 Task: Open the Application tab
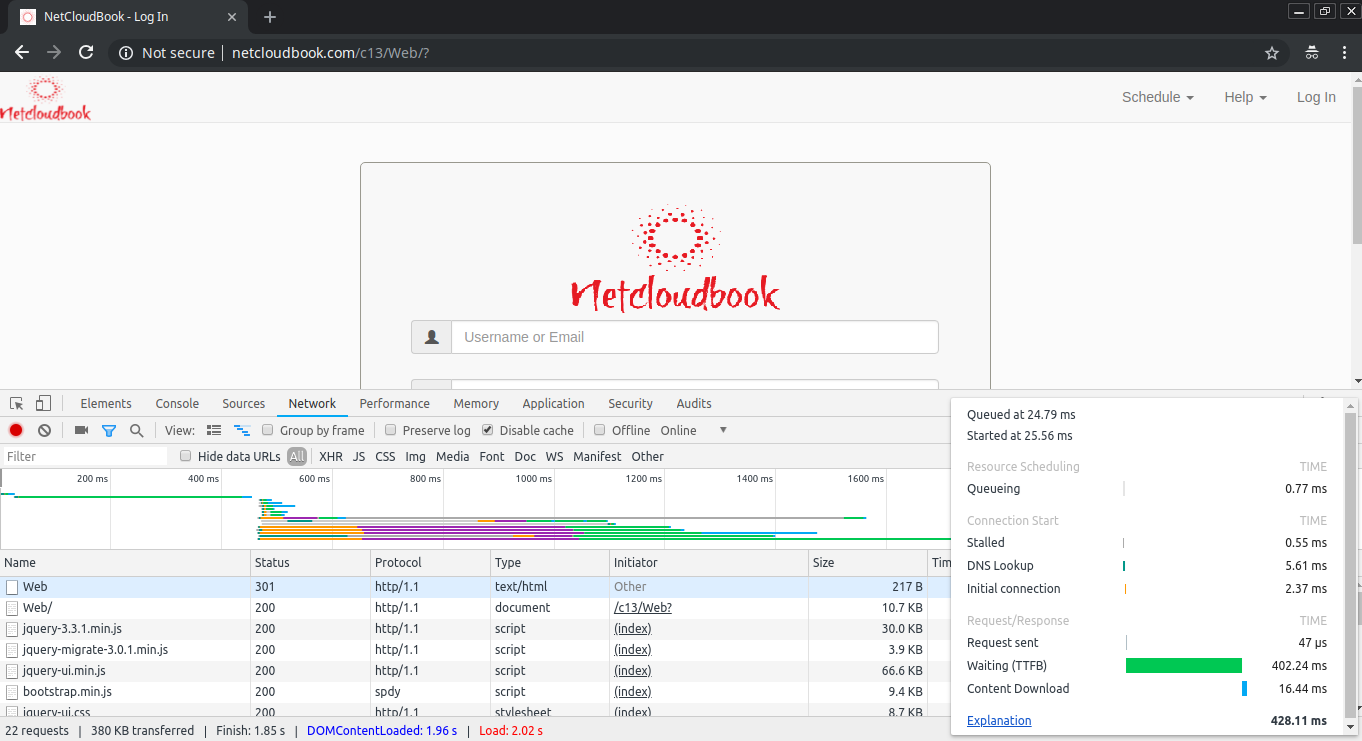pyautogui.click(x=553, y=404)
